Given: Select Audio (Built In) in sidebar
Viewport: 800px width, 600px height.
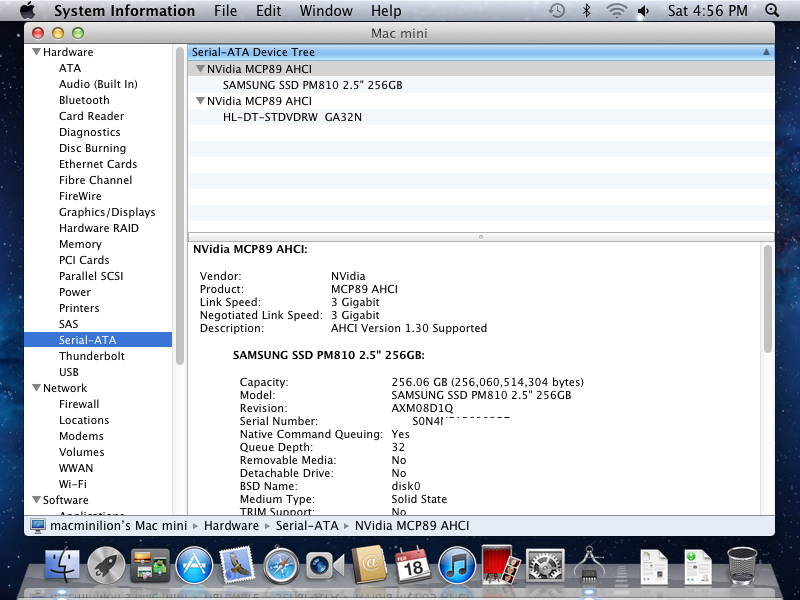Looking at the screenshot, I should [98, 84].
